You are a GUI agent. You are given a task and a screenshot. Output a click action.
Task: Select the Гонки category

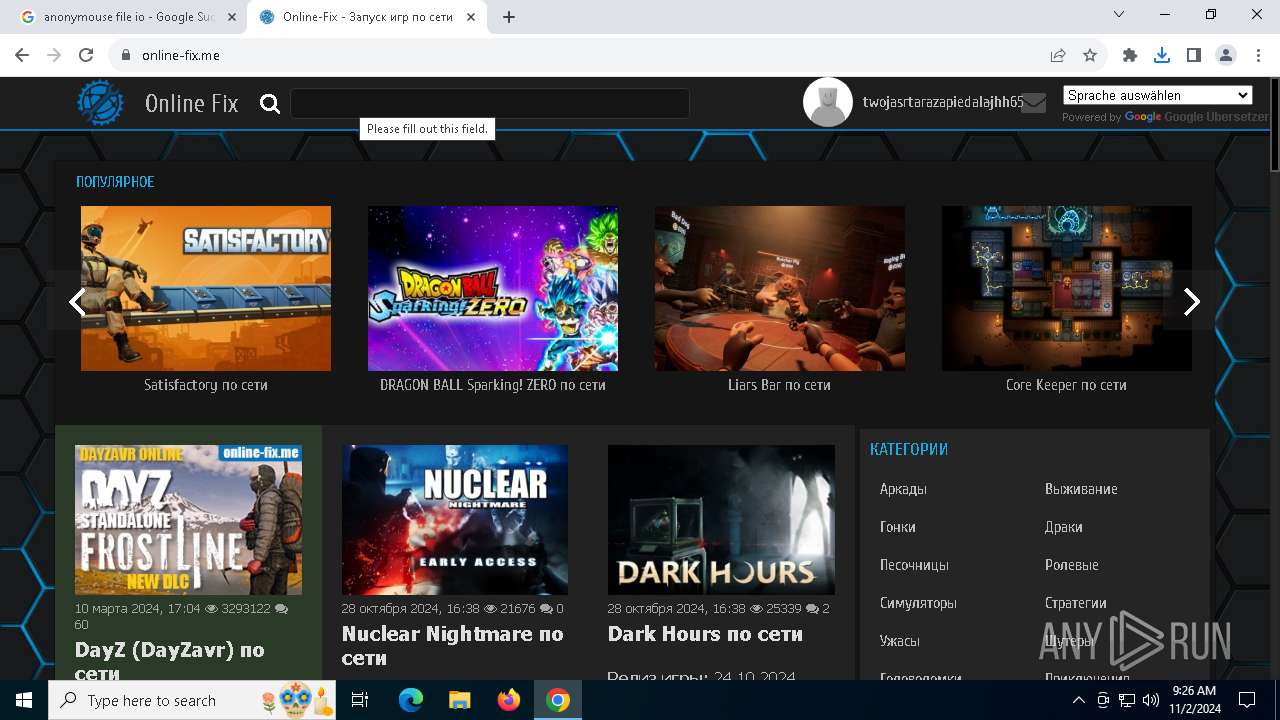coord(898,527)
